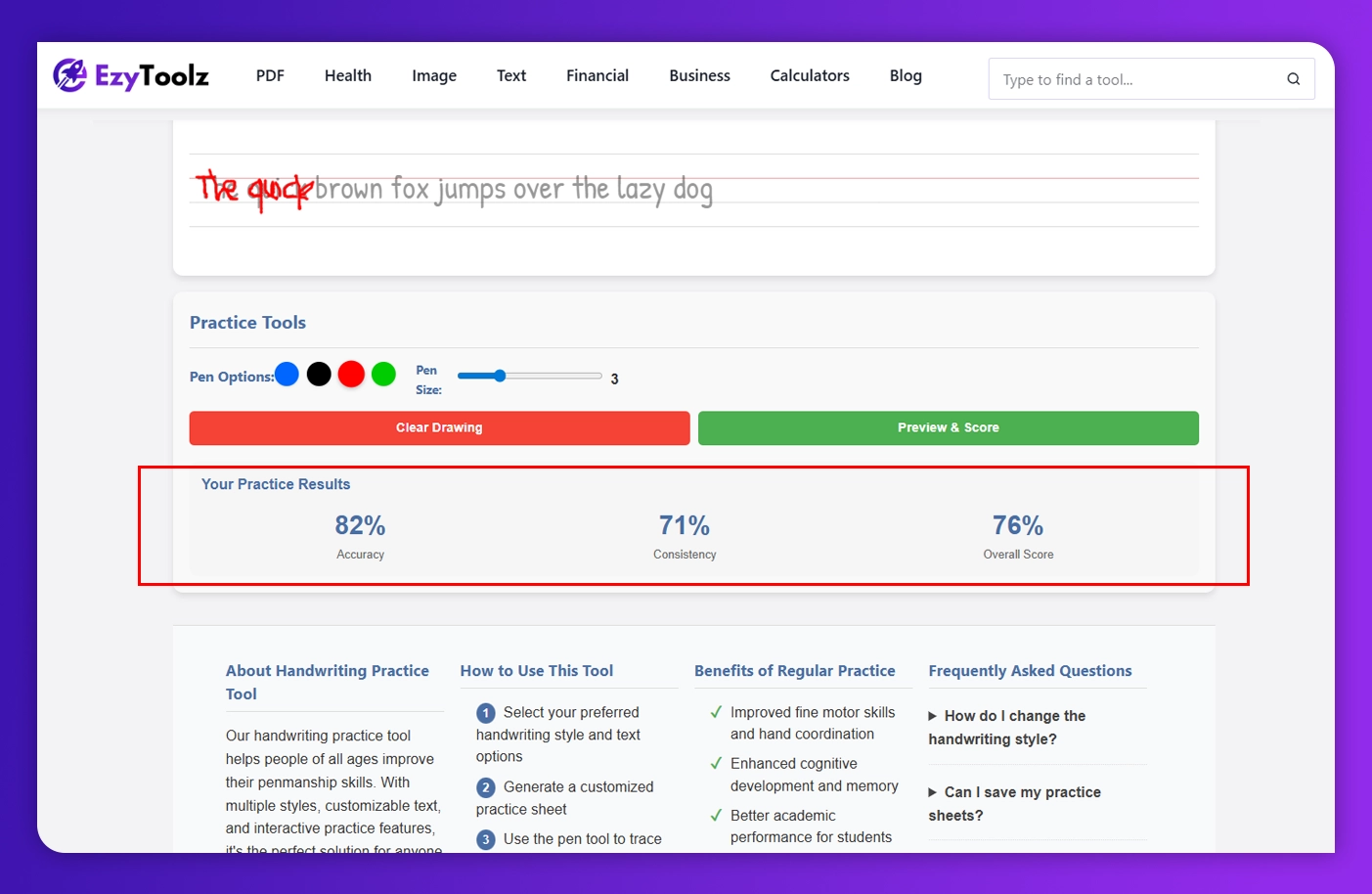The image size is (1372, 894).
Task: Click the checkmark beside Enhanced cognitive development
Action: click(716, 763)
